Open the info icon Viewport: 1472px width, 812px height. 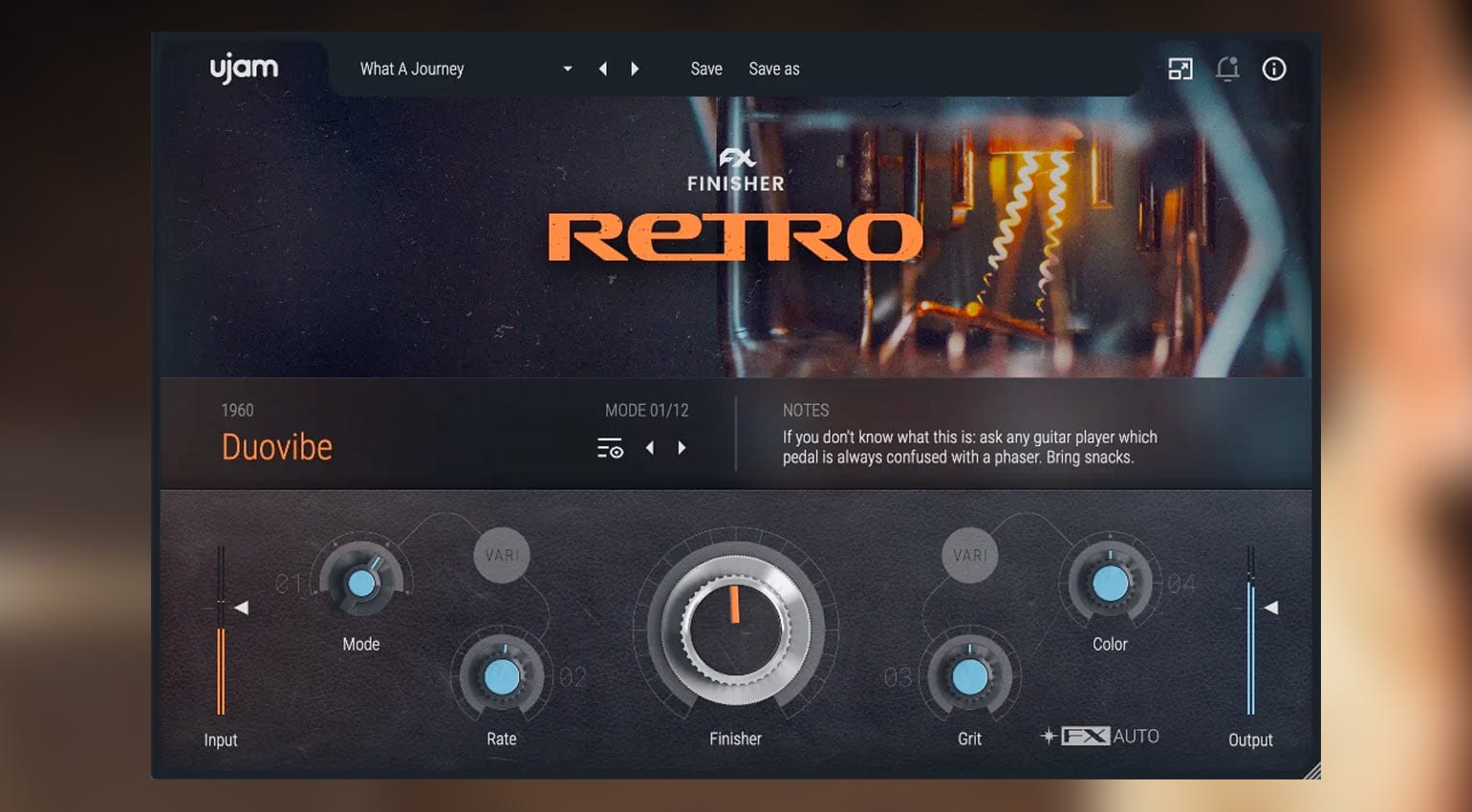[x=1274, y=69]
